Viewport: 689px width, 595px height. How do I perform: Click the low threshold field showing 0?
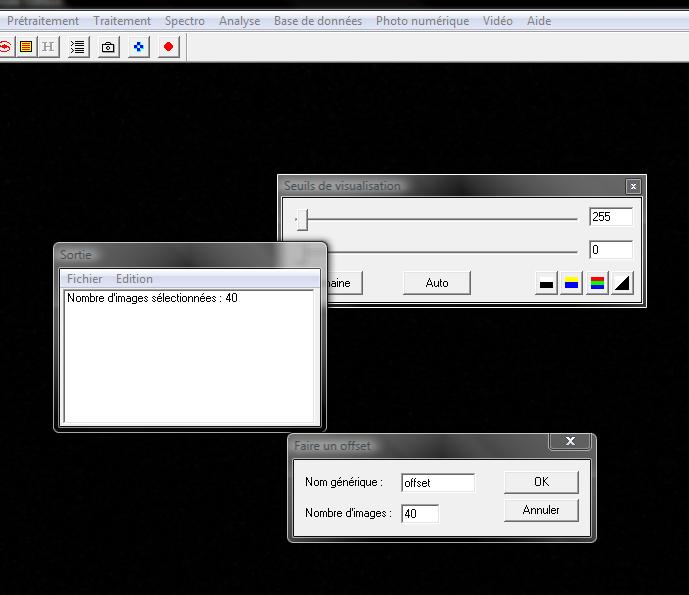pyautogui.click(x=610, y=250)
